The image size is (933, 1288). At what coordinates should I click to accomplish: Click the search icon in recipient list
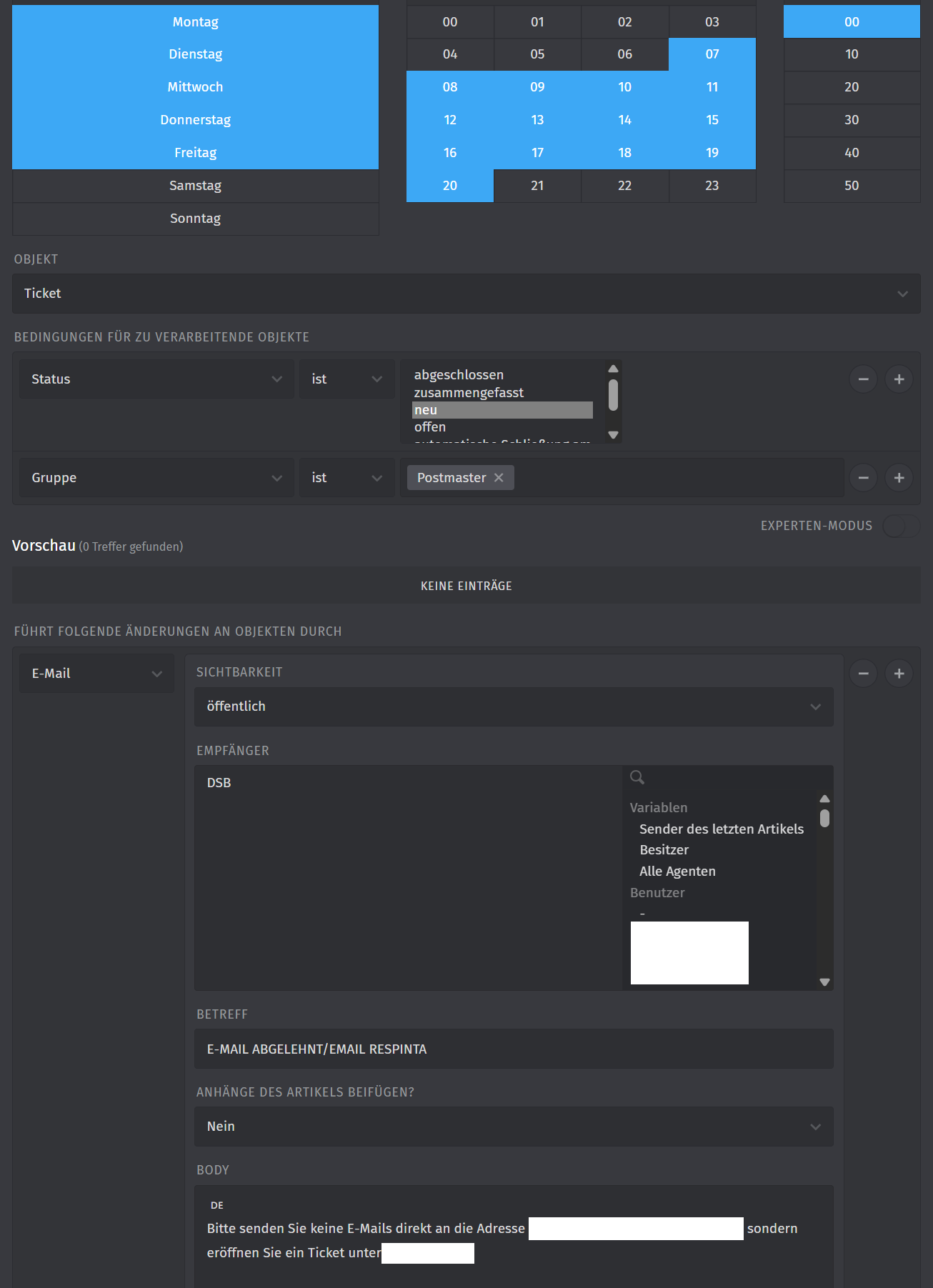[637, 777]
